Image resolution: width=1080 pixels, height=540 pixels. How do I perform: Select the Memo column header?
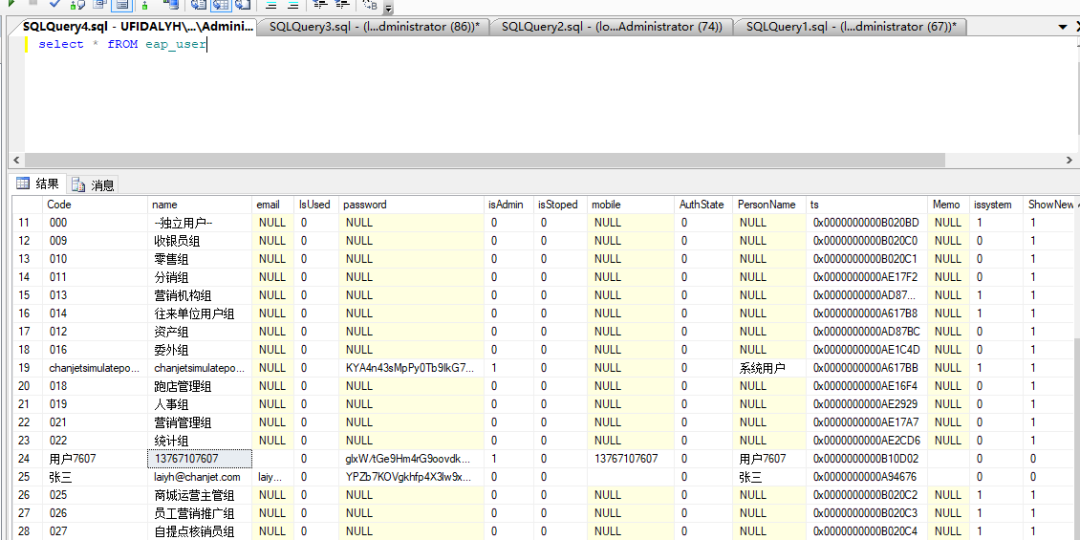click(x=948, y=205)
